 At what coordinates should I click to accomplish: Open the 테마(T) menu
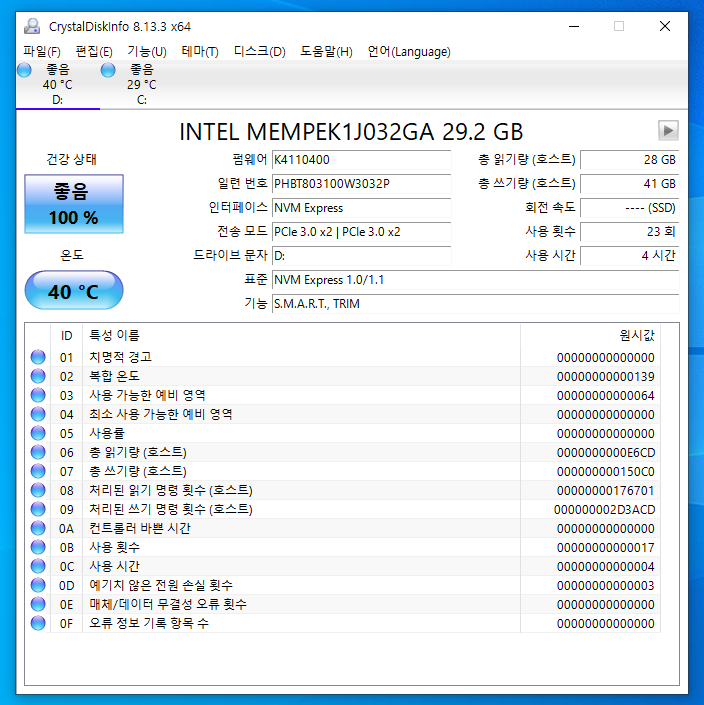[x=200, y=52]
